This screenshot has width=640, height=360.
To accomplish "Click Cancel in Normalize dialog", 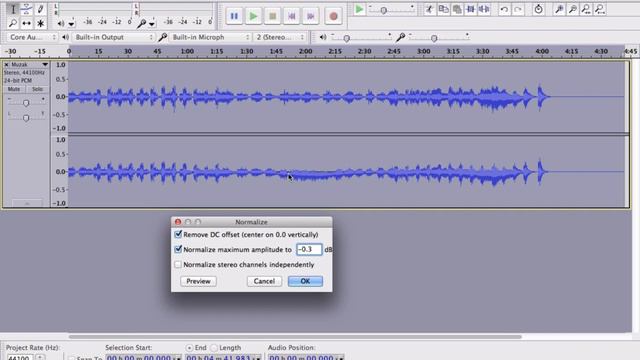I will tap(264, 281).
